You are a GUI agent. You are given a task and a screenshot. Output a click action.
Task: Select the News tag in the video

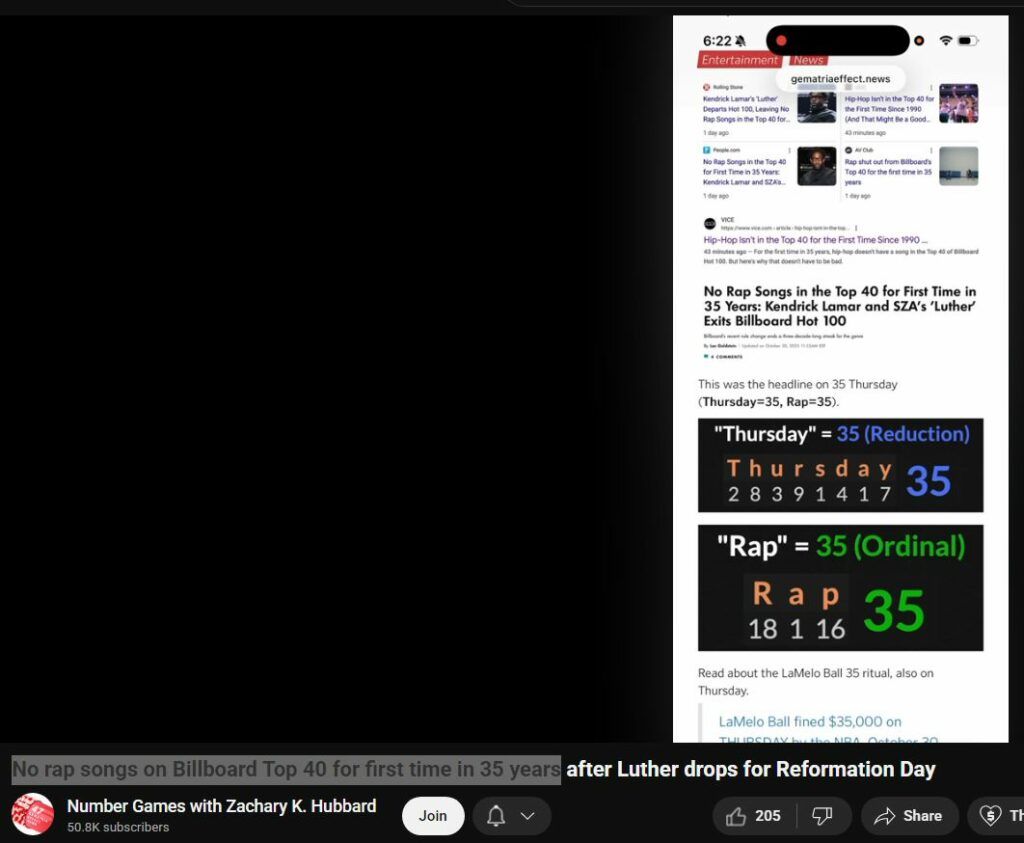[x=808, y=60]
